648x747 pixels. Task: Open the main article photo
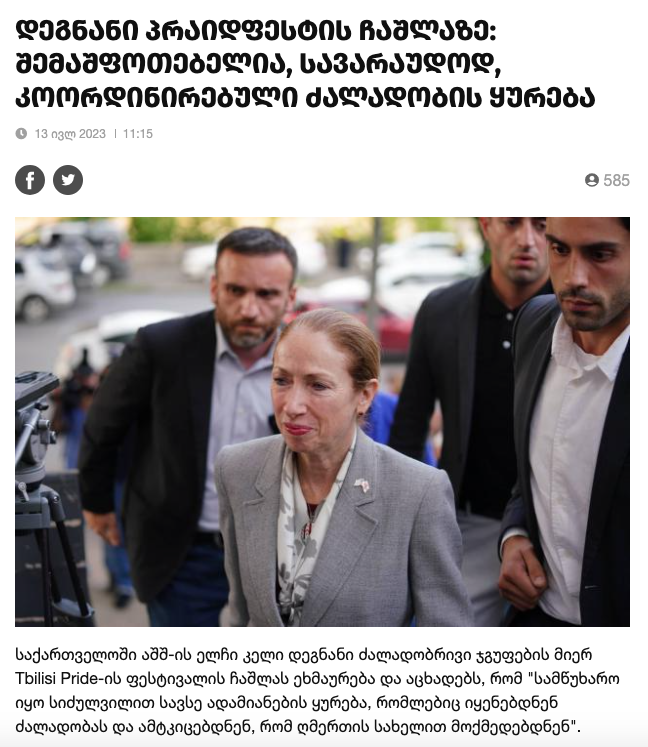click(323, 422)
